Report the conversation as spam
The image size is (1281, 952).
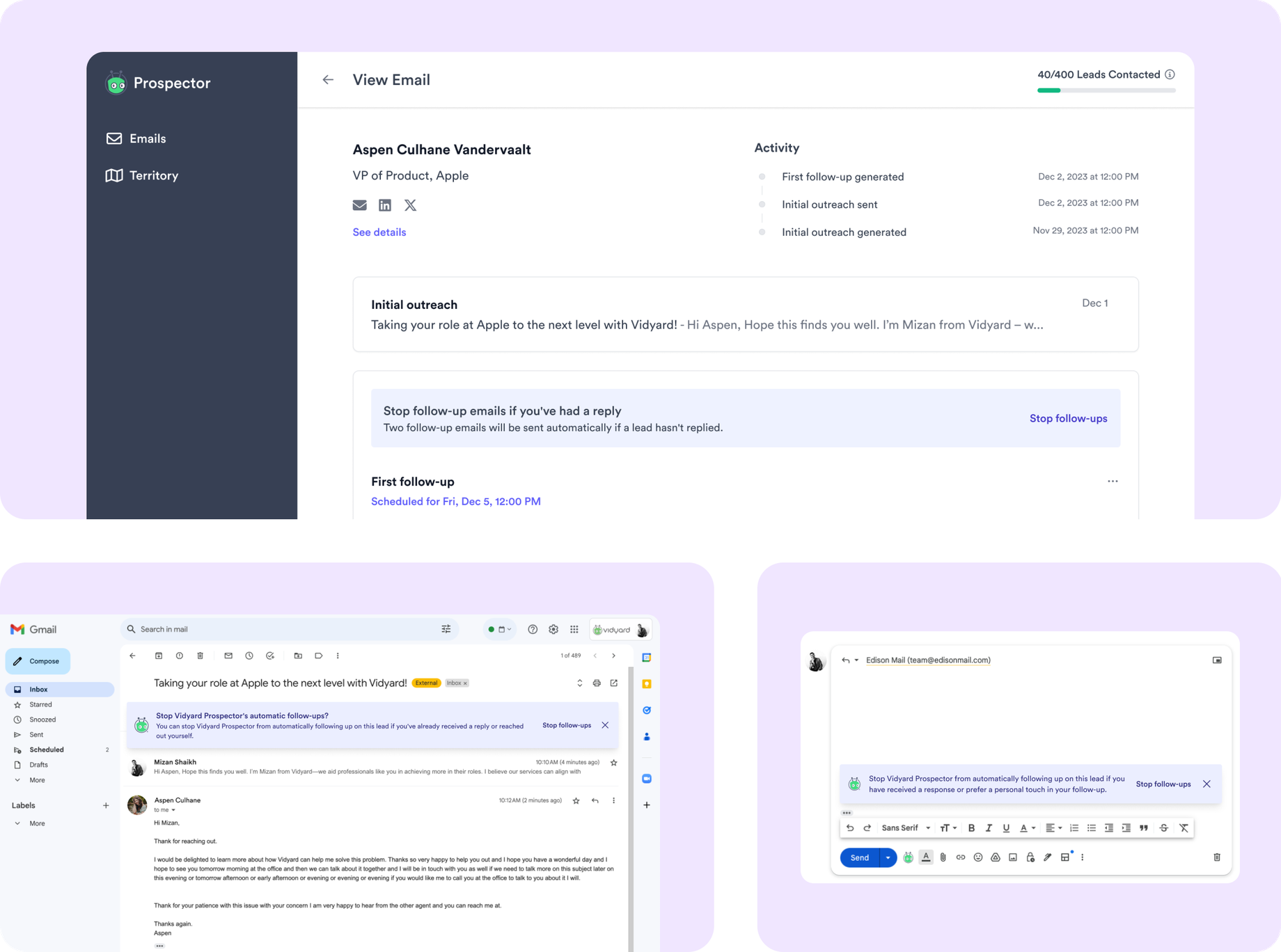(x=180, y=656)
